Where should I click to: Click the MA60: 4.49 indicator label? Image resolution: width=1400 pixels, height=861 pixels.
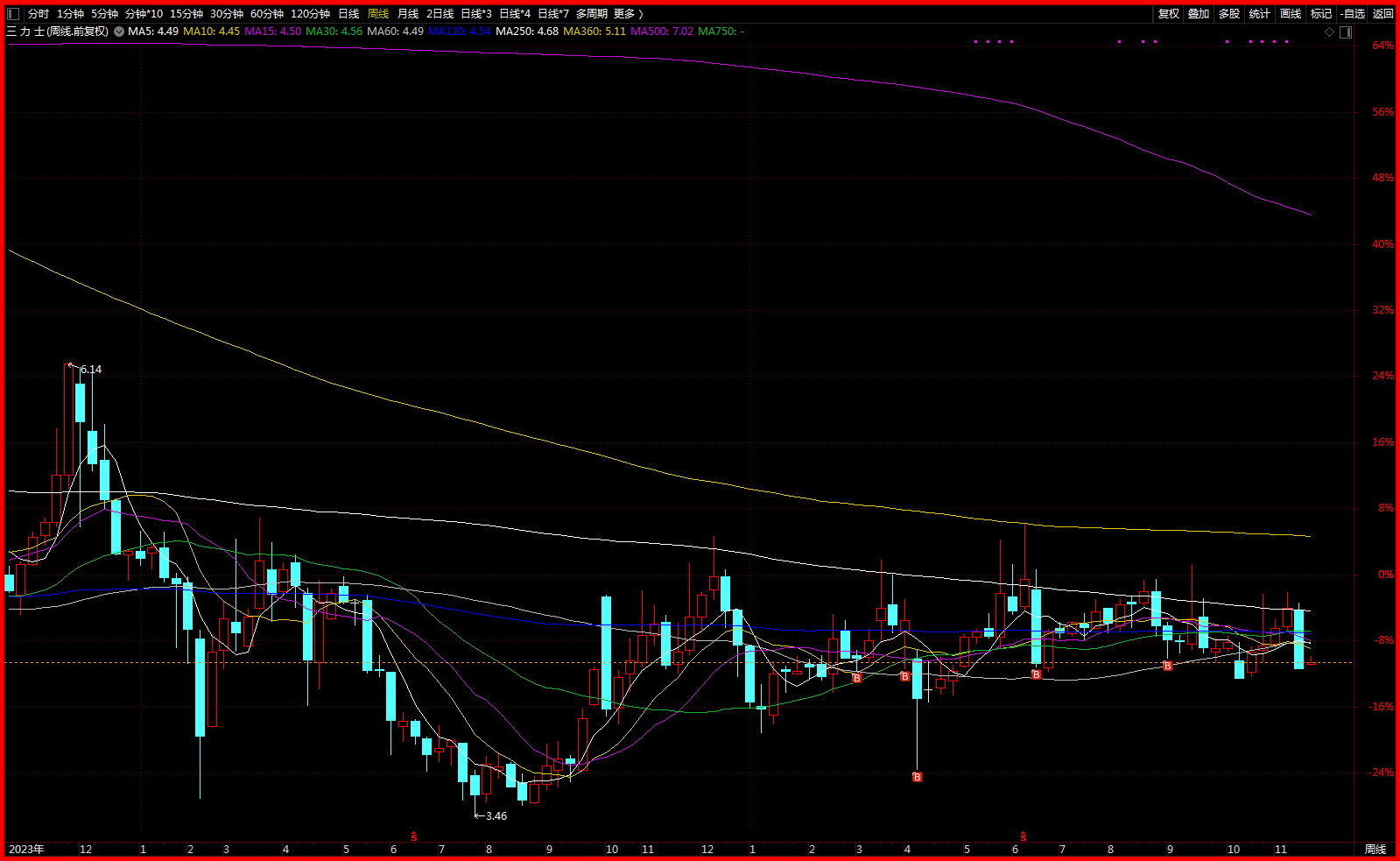coord(395,32)
